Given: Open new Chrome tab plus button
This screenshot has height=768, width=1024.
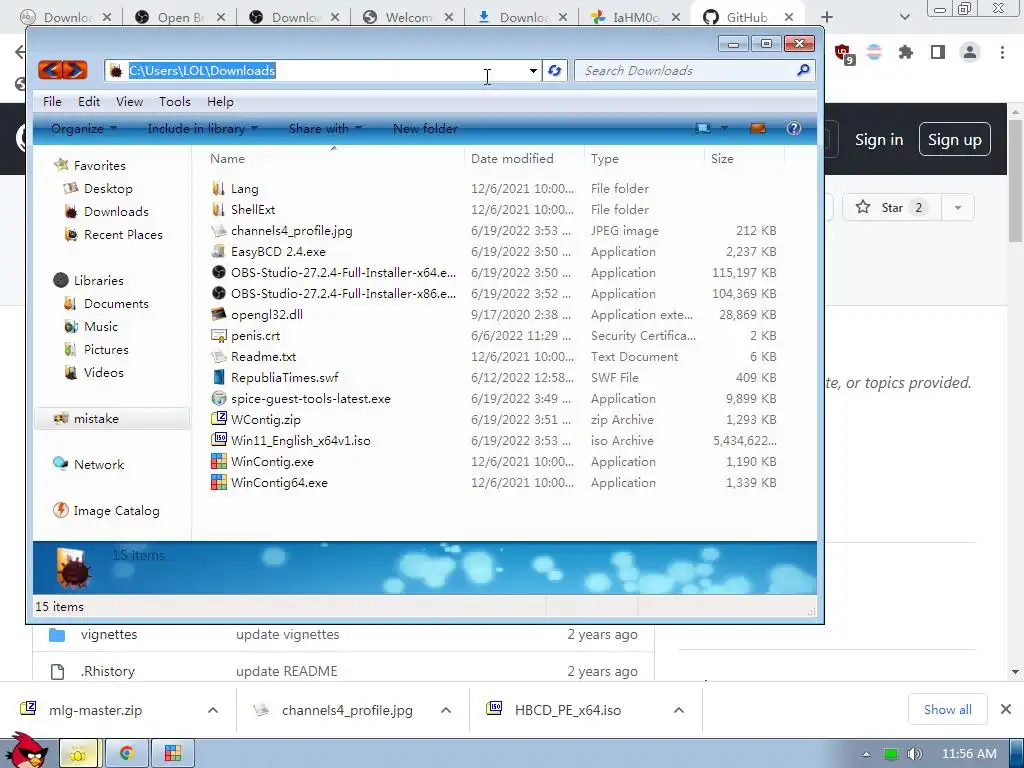Looking at the screenshot, I should 827,17.
